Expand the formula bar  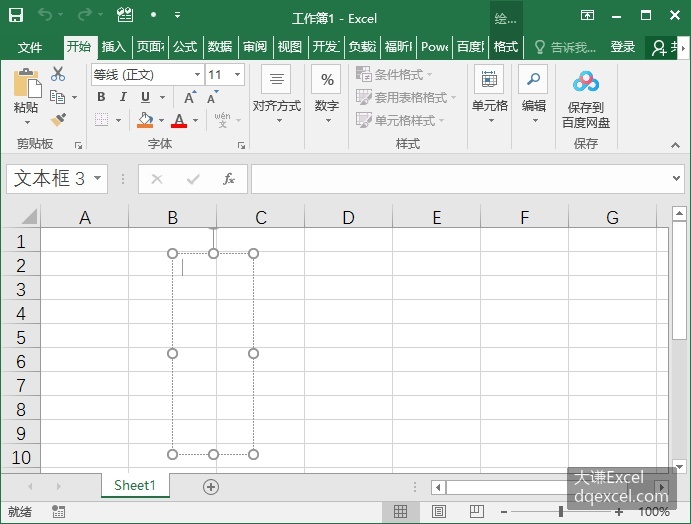676,178
